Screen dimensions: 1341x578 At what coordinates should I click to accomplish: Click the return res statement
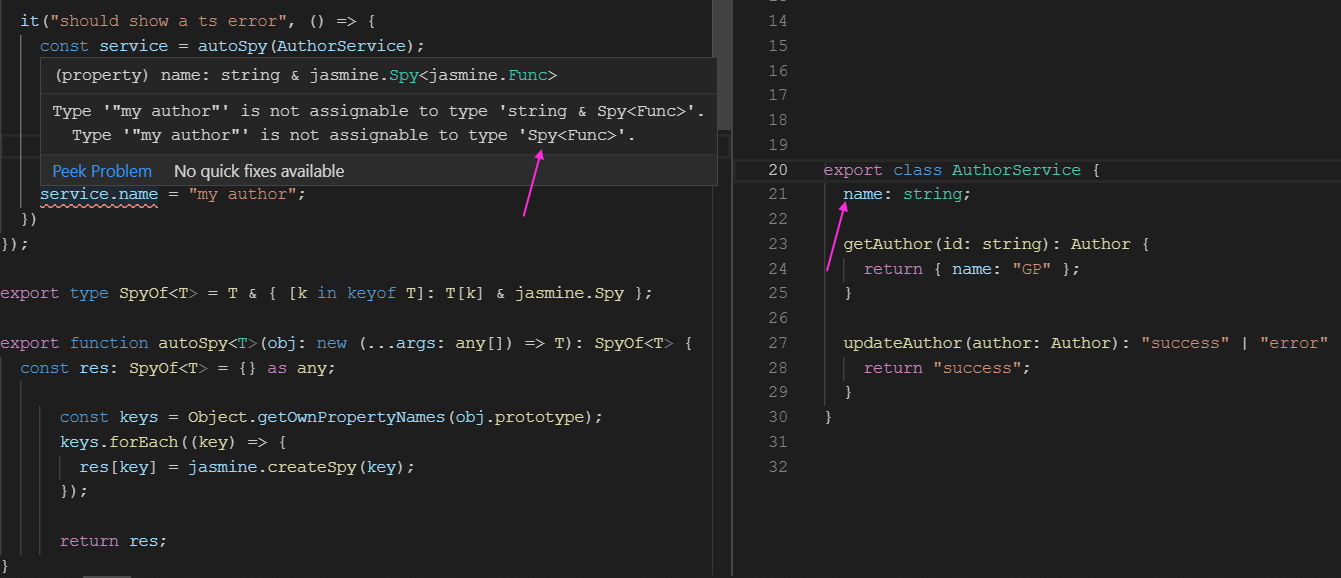pyautogui.click(x=112, y=541)
